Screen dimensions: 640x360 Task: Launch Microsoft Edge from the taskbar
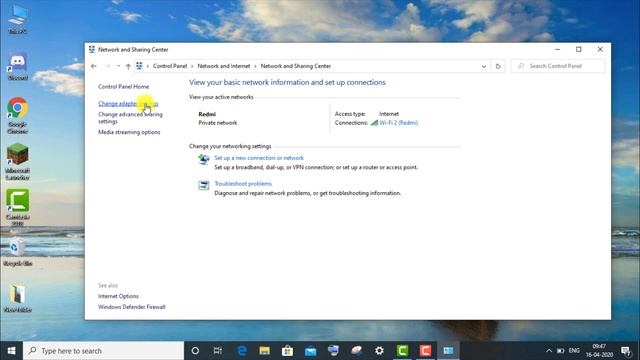pyautogui.click(x=242, y=351)
